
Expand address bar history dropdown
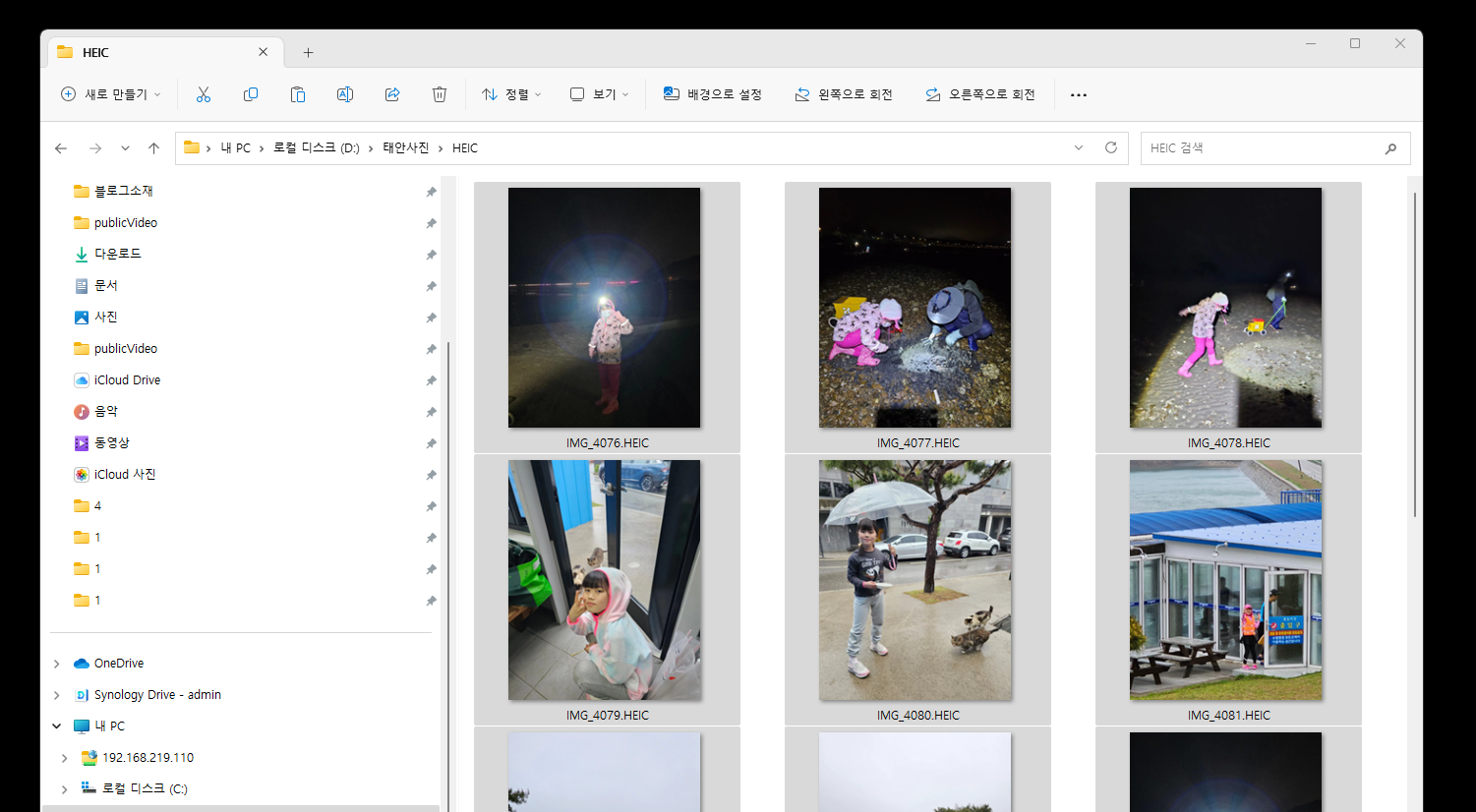tap(1079, 148)
